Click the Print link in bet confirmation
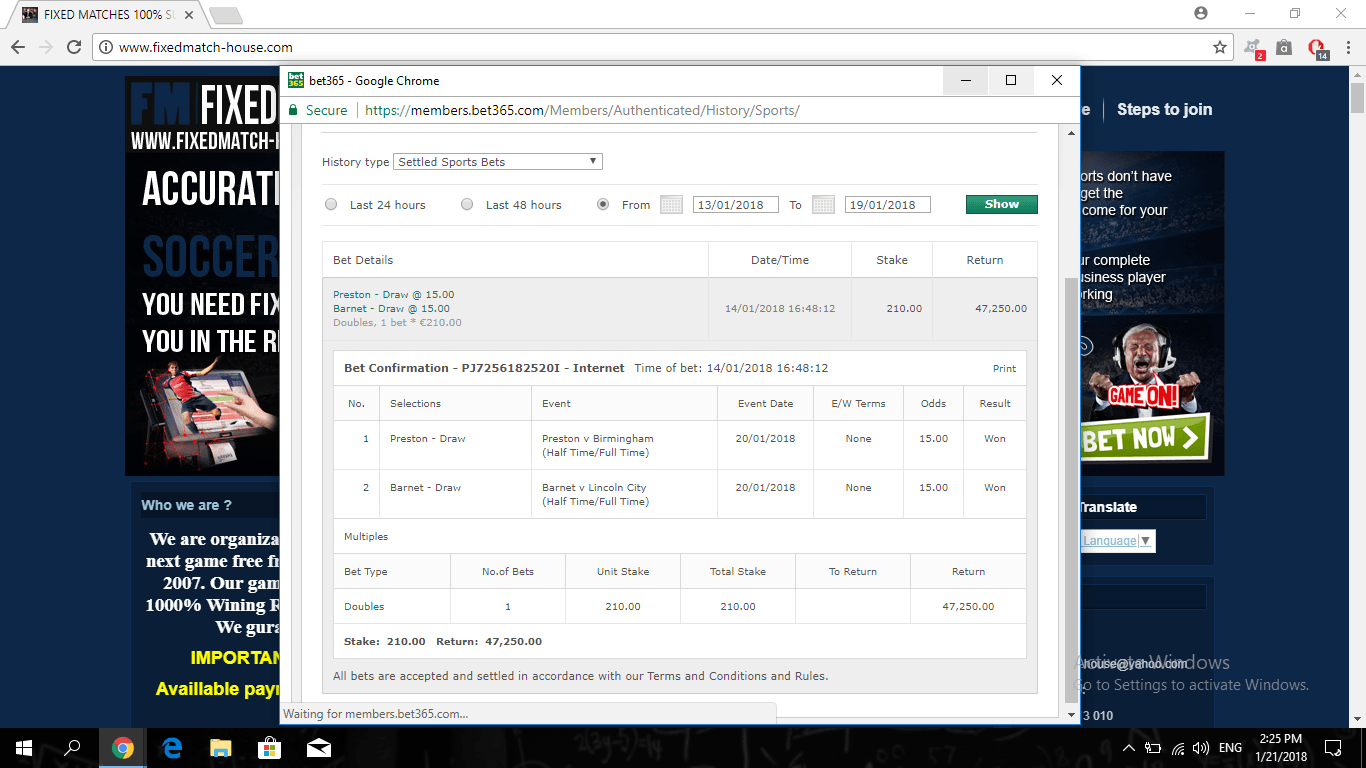 (x=1004, y=369)
